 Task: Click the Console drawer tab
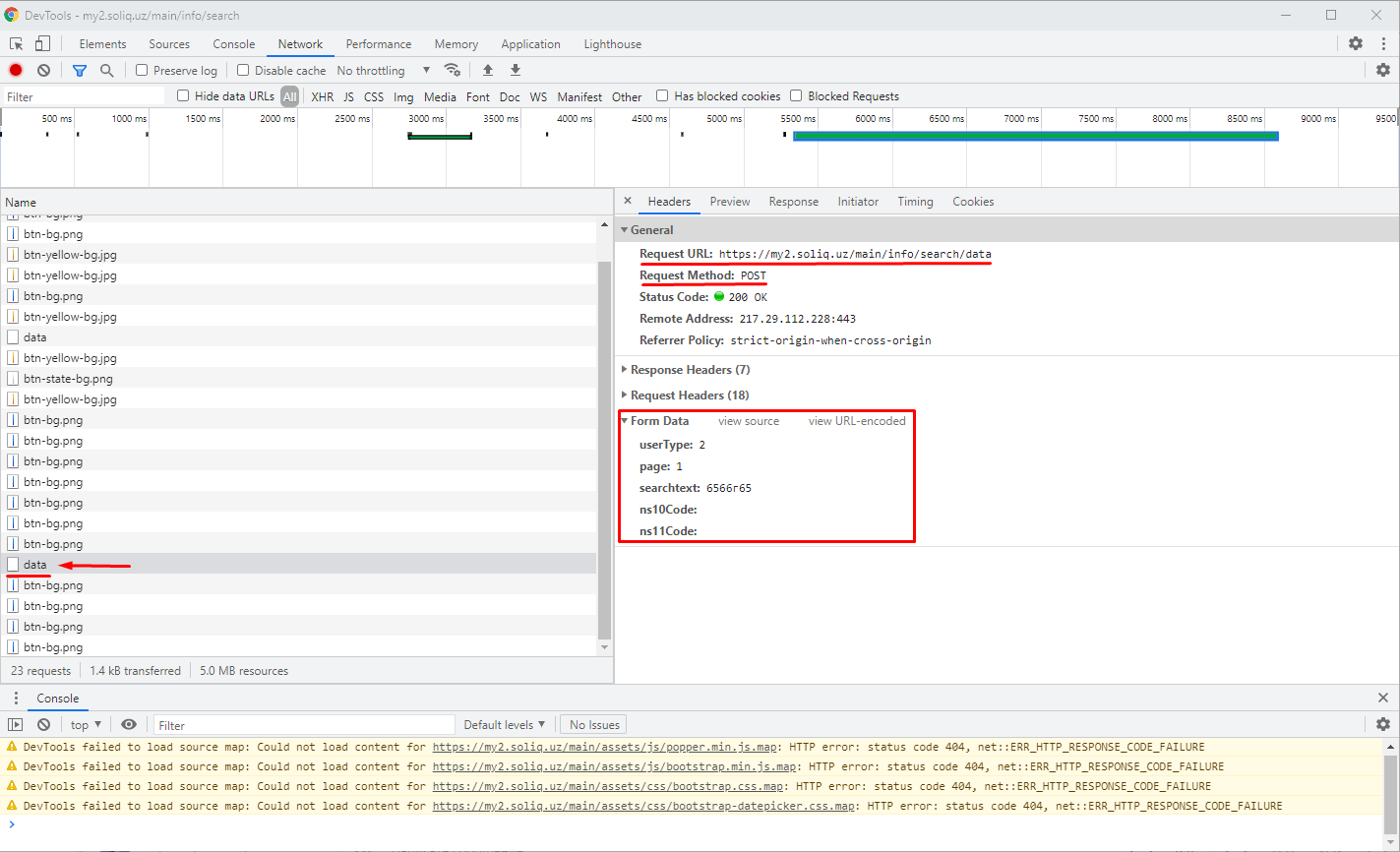click(58, 698)
